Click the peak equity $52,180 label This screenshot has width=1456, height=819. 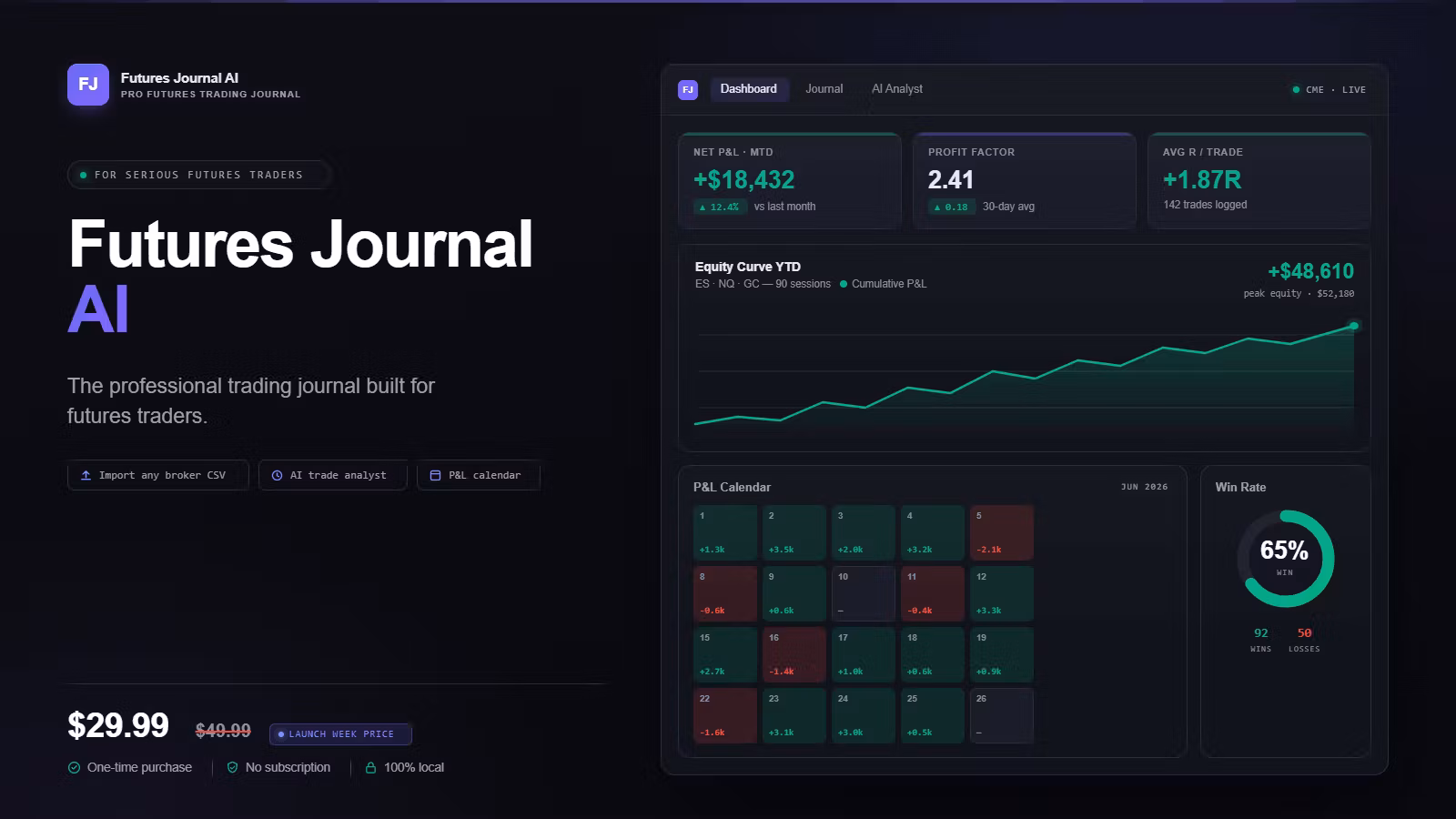pyautogui.click(x=1299, y=294)
